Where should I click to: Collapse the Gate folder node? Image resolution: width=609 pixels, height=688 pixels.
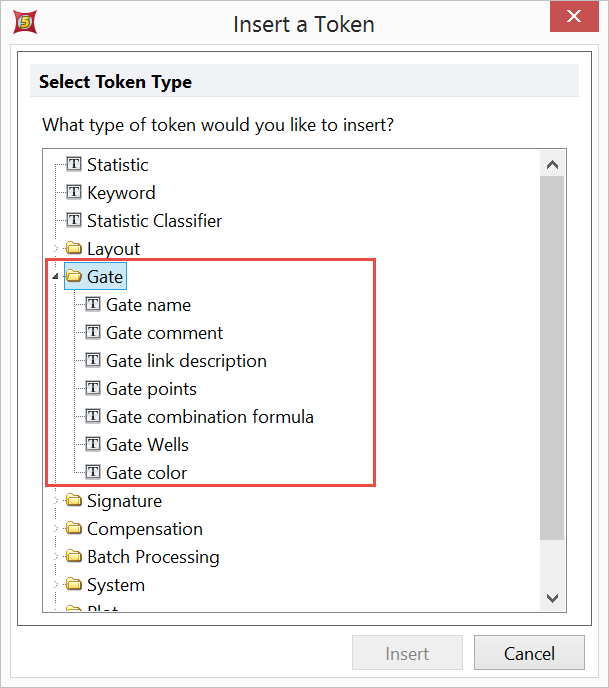pyautogui.click(x=56, y=277)
